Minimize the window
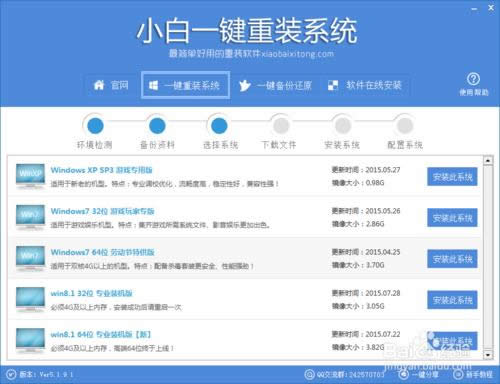The image size is (500, 384). coord(474,9)
